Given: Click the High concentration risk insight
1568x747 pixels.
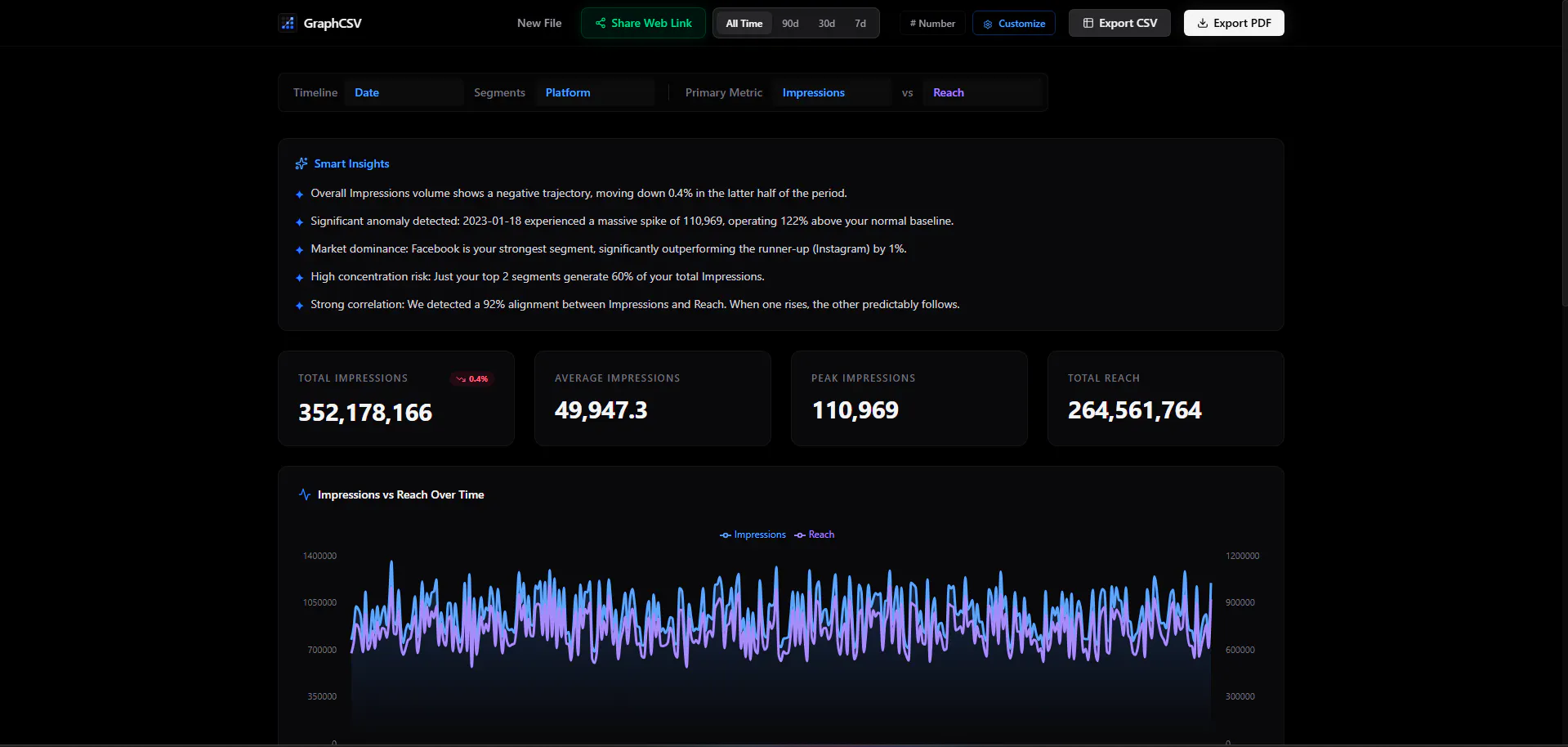Looking at the screenshot, I should coord(537,277).
